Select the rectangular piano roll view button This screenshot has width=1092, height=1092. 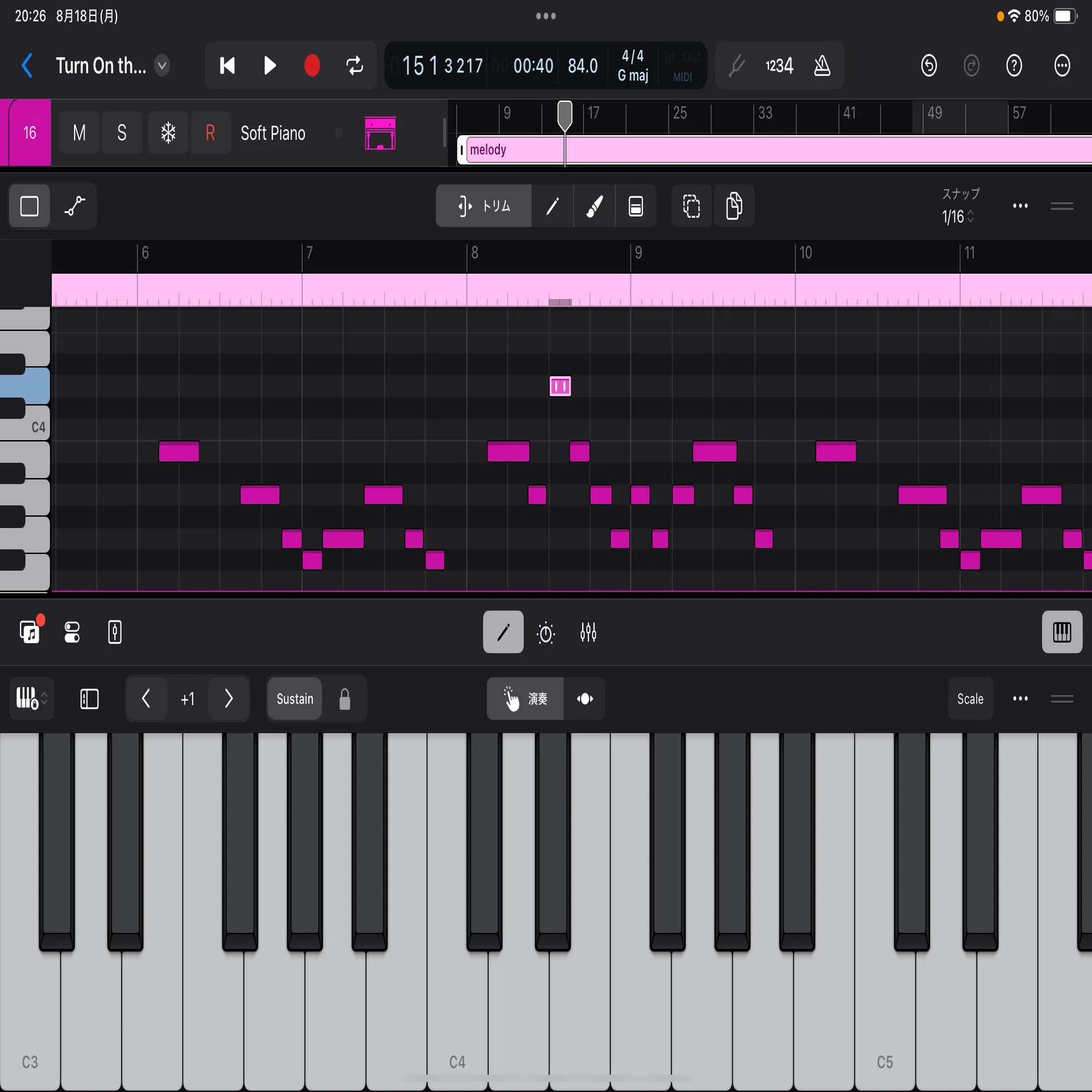29,206
